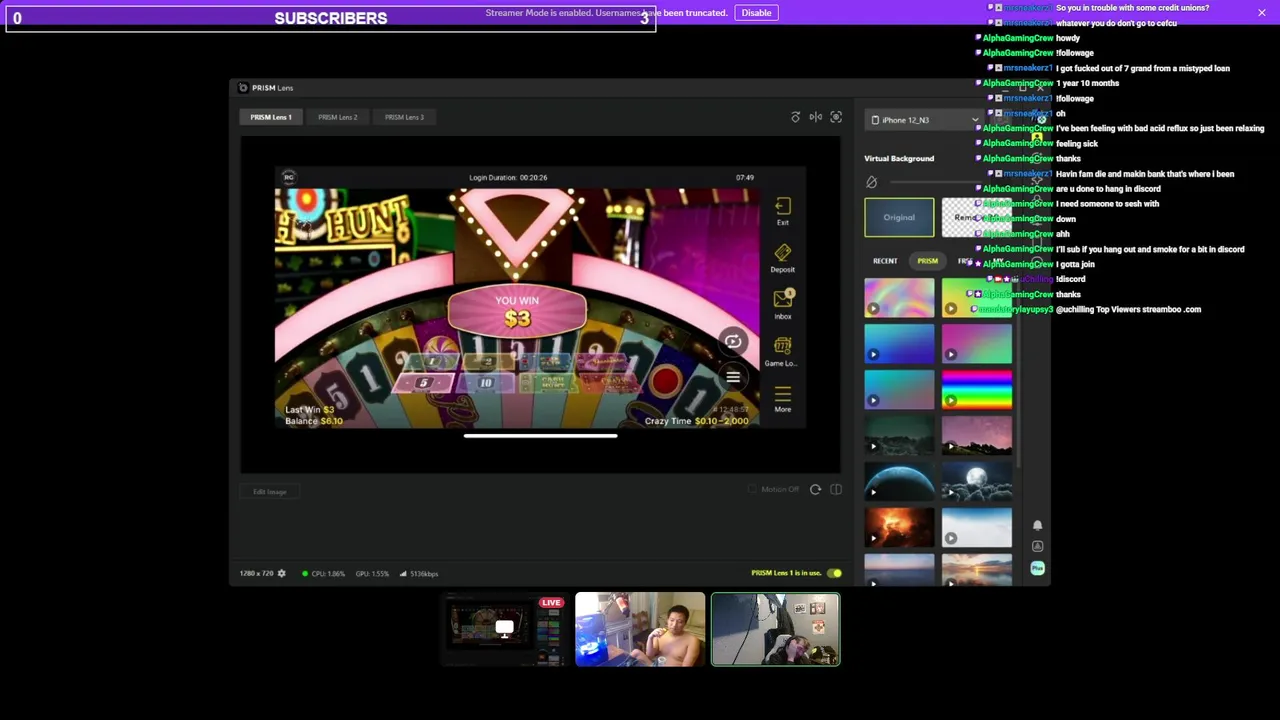
Task: Click the no-background icon under Virtual Background
Action: 871,182
